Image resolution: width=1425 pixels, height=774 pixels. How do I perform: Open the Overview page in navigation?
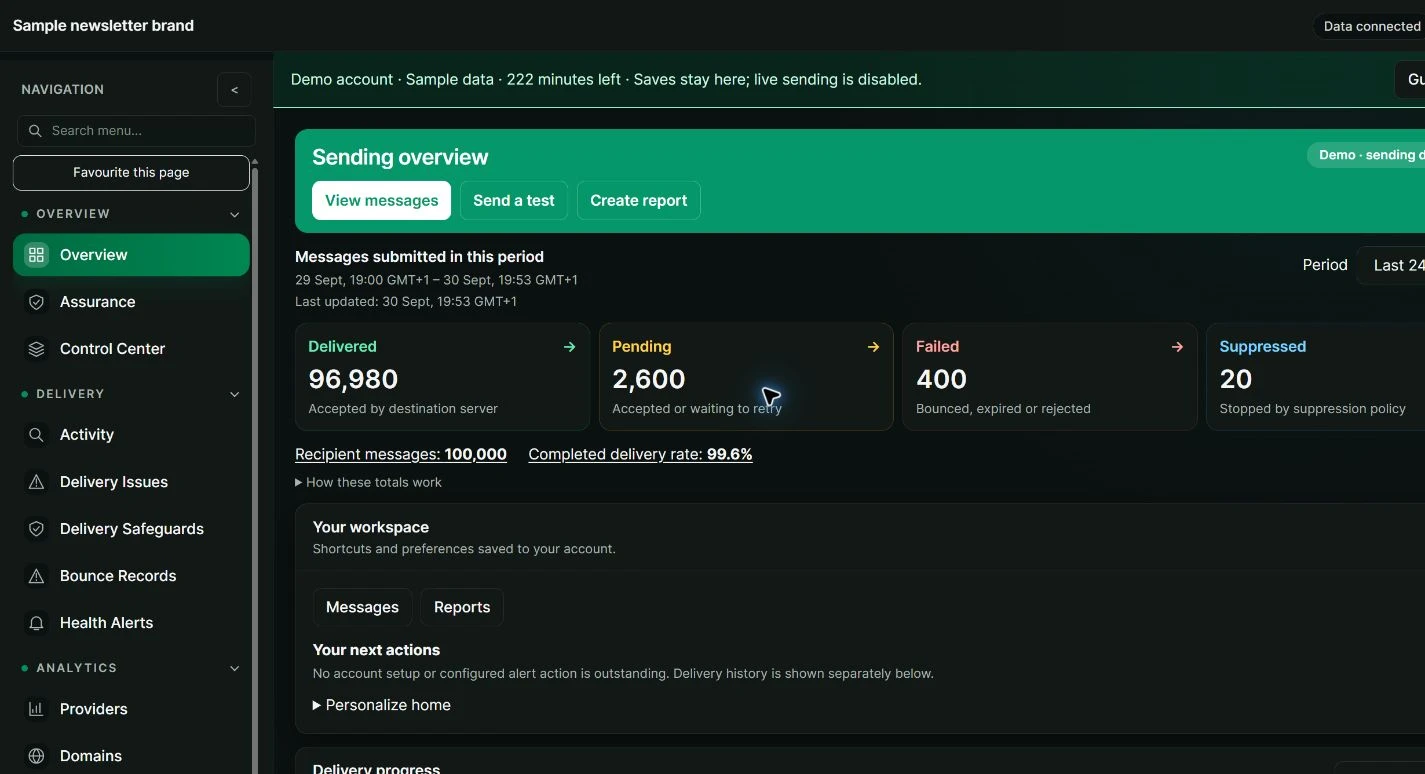131,255
